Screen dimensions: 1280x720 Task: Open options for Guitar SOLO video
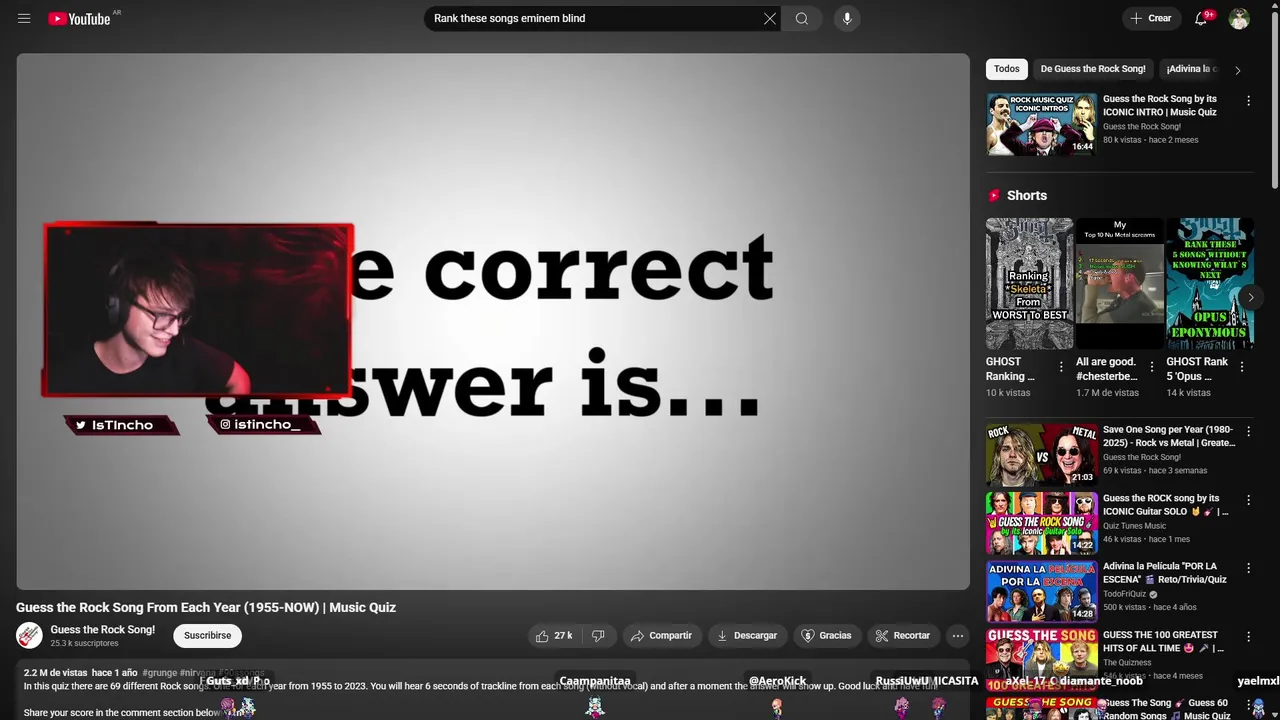tap(1248, 500)
